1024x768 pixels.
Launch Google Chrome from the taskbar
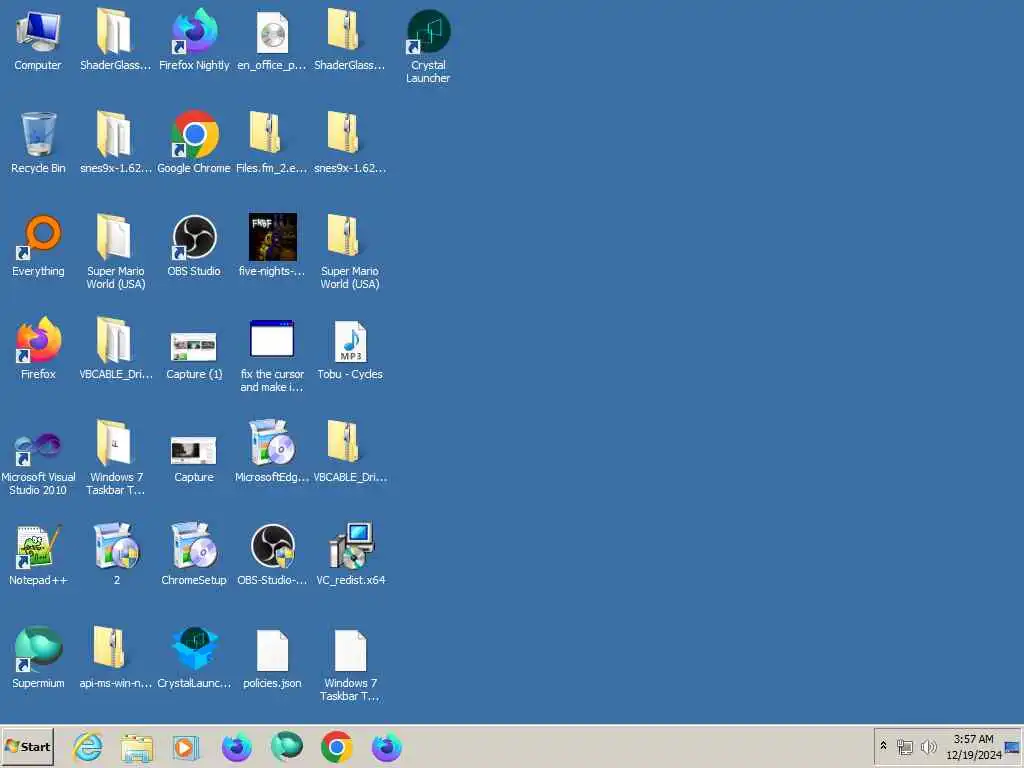click(x=336, y=747)
